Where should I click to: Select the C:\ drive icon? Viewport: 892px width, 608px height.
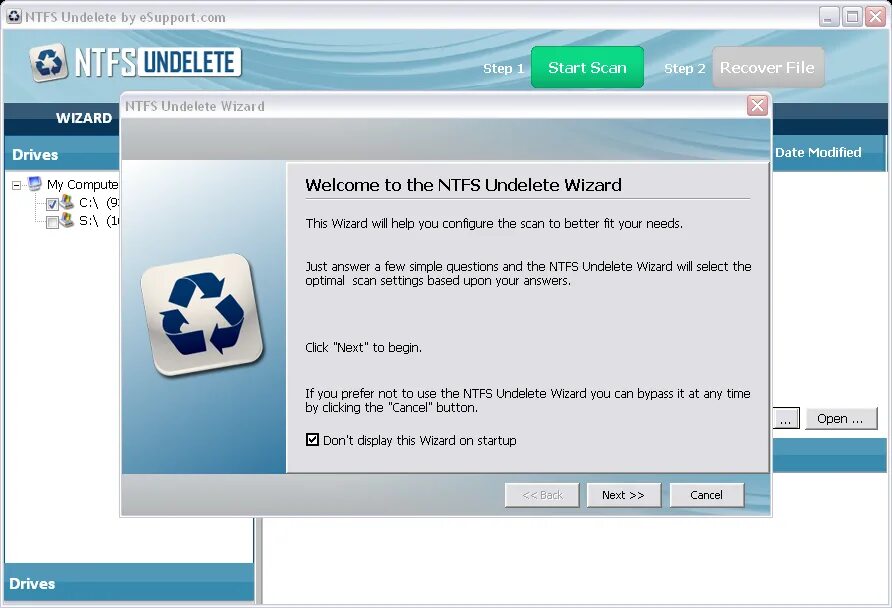[67, 202]
